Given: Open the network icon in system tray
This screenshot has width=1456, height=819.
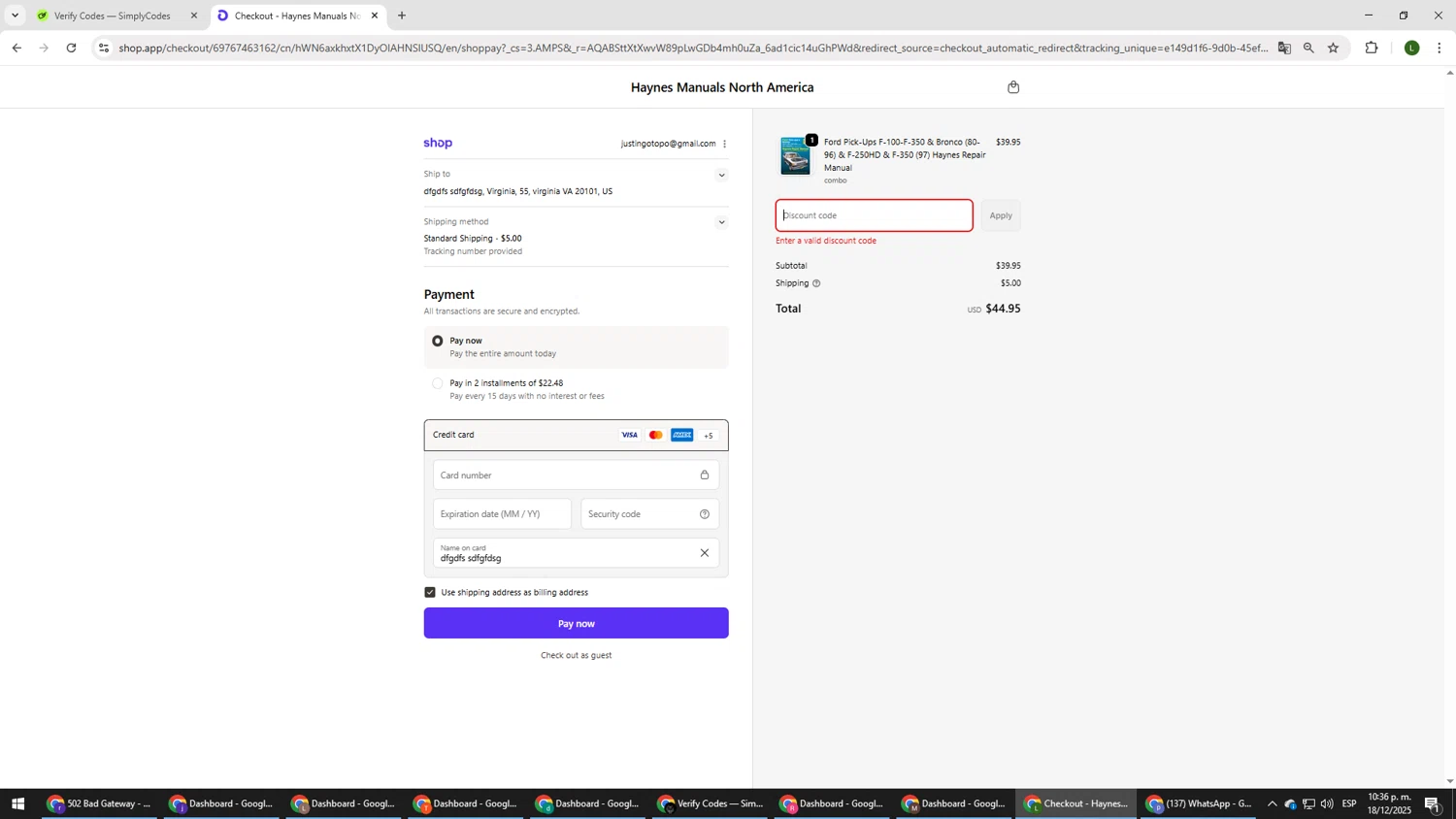Looking at the screenshot, I should click(1308, 803).
